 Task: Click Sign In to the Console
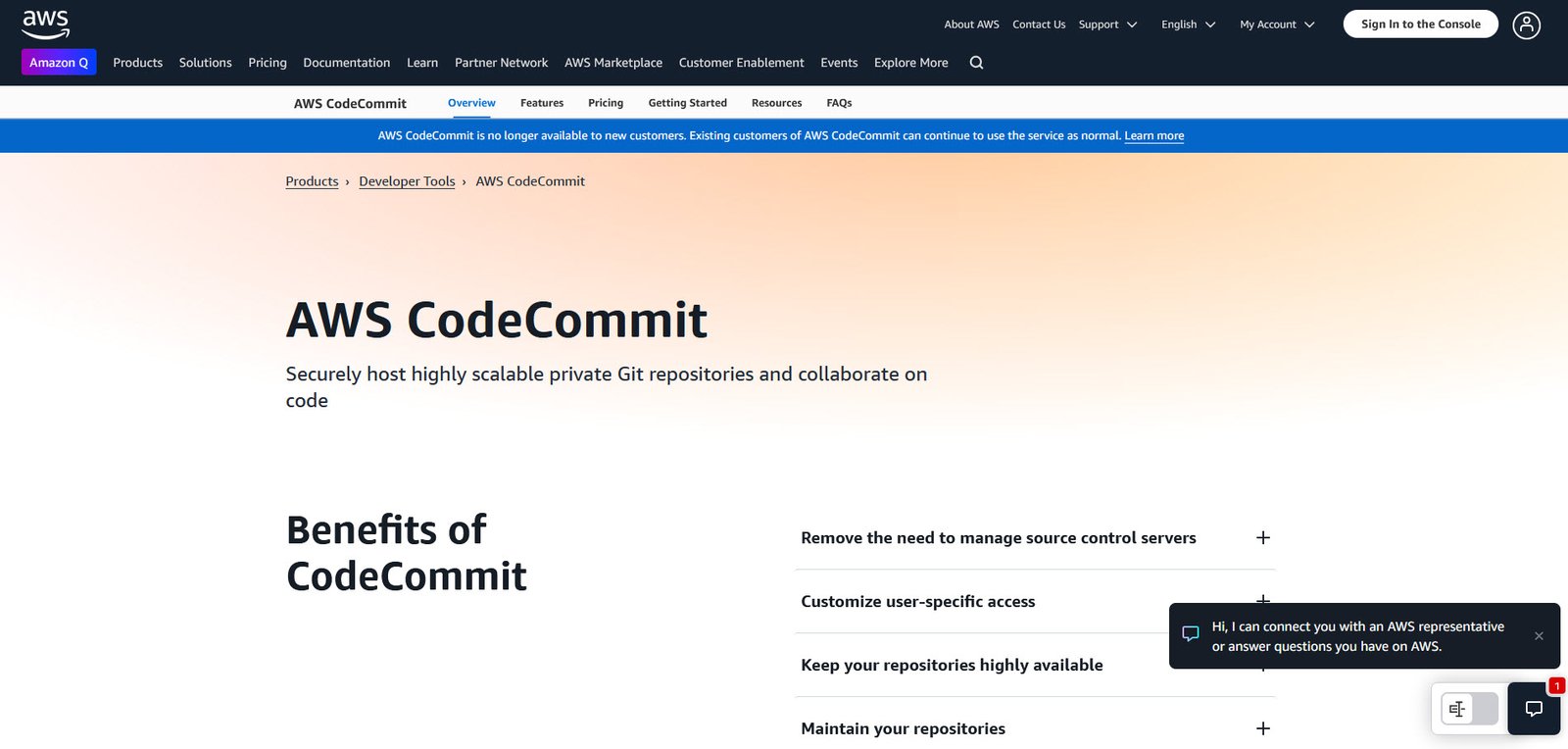point(1420,25)
